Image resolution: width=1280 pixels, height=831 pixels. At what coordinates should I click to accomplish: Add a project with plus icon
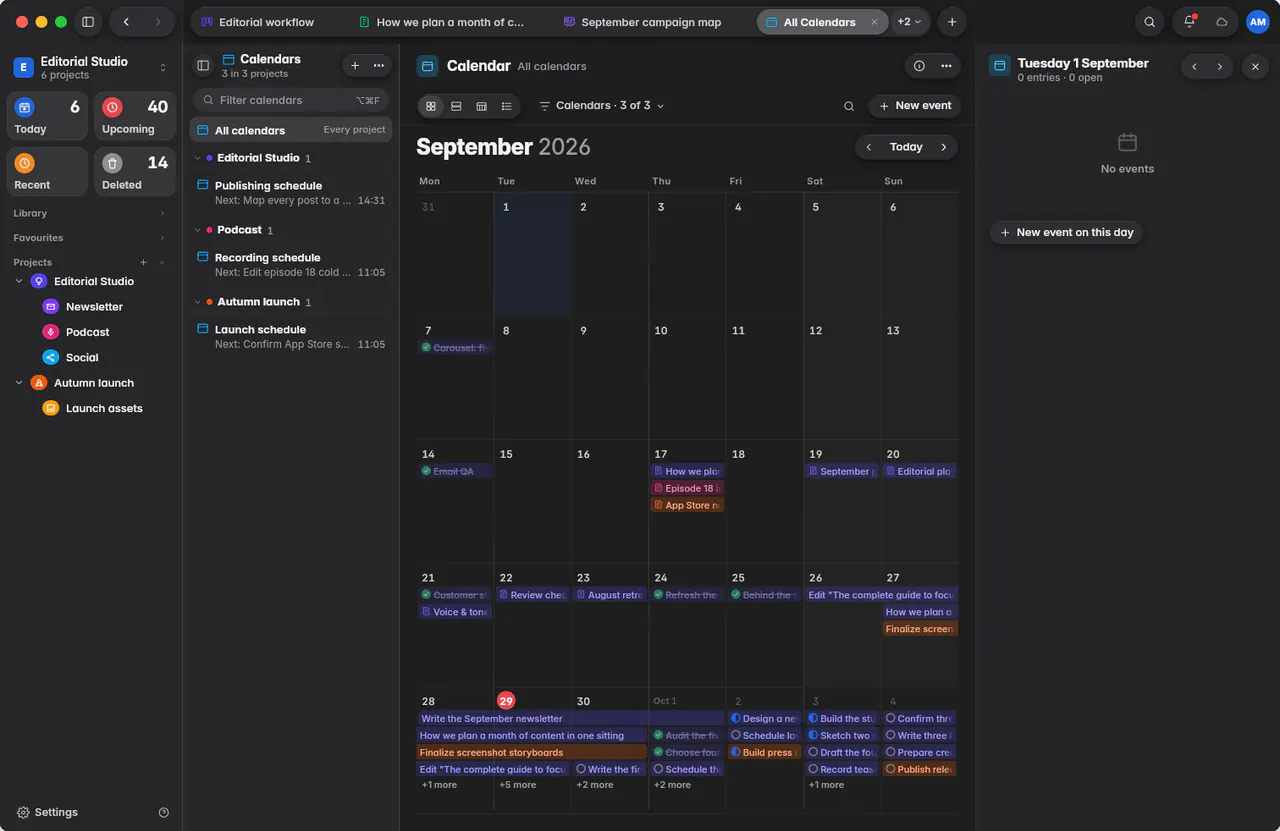point(143,262)
